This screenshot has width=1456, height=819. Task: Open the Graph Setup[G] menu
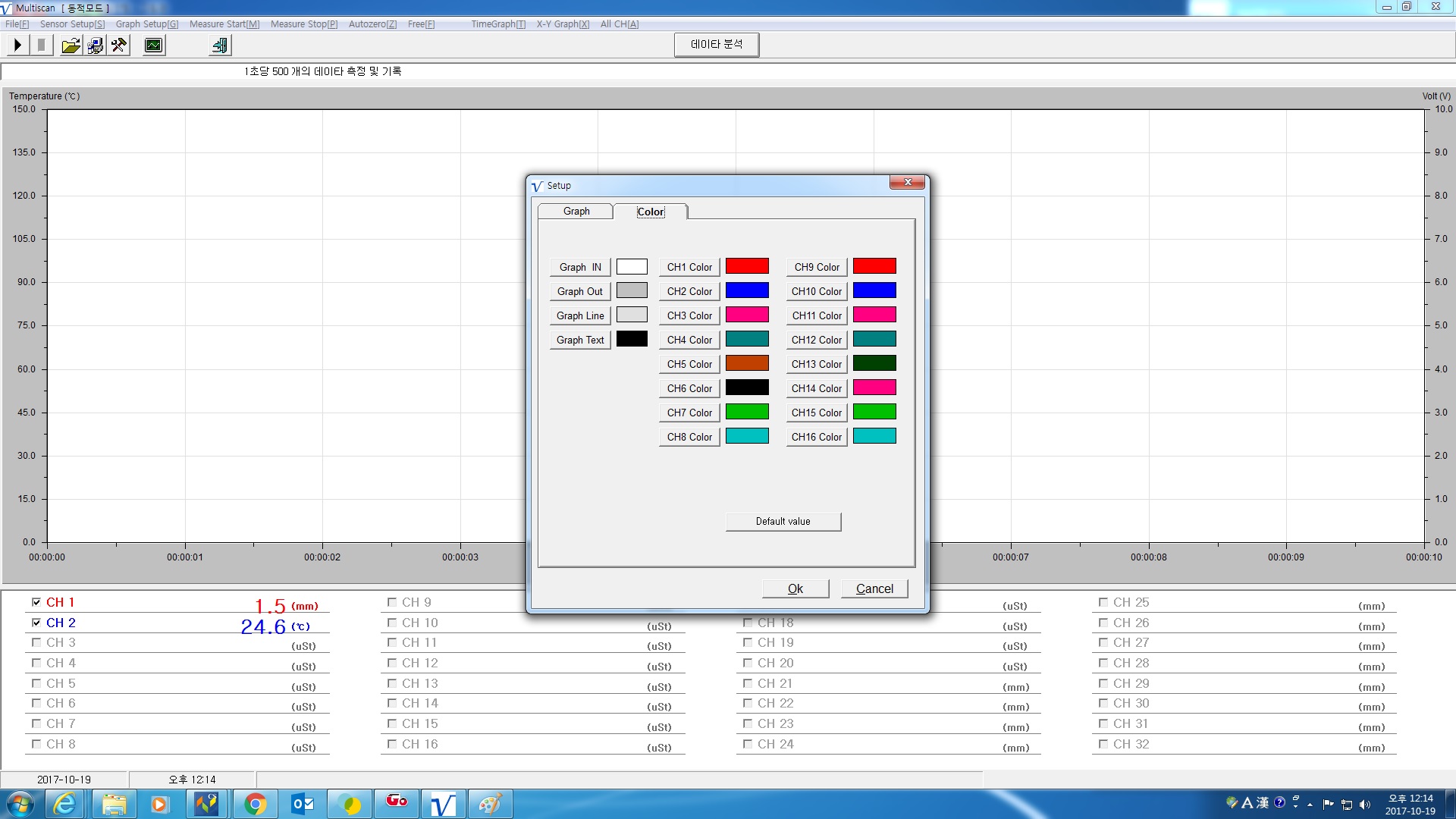147,24
